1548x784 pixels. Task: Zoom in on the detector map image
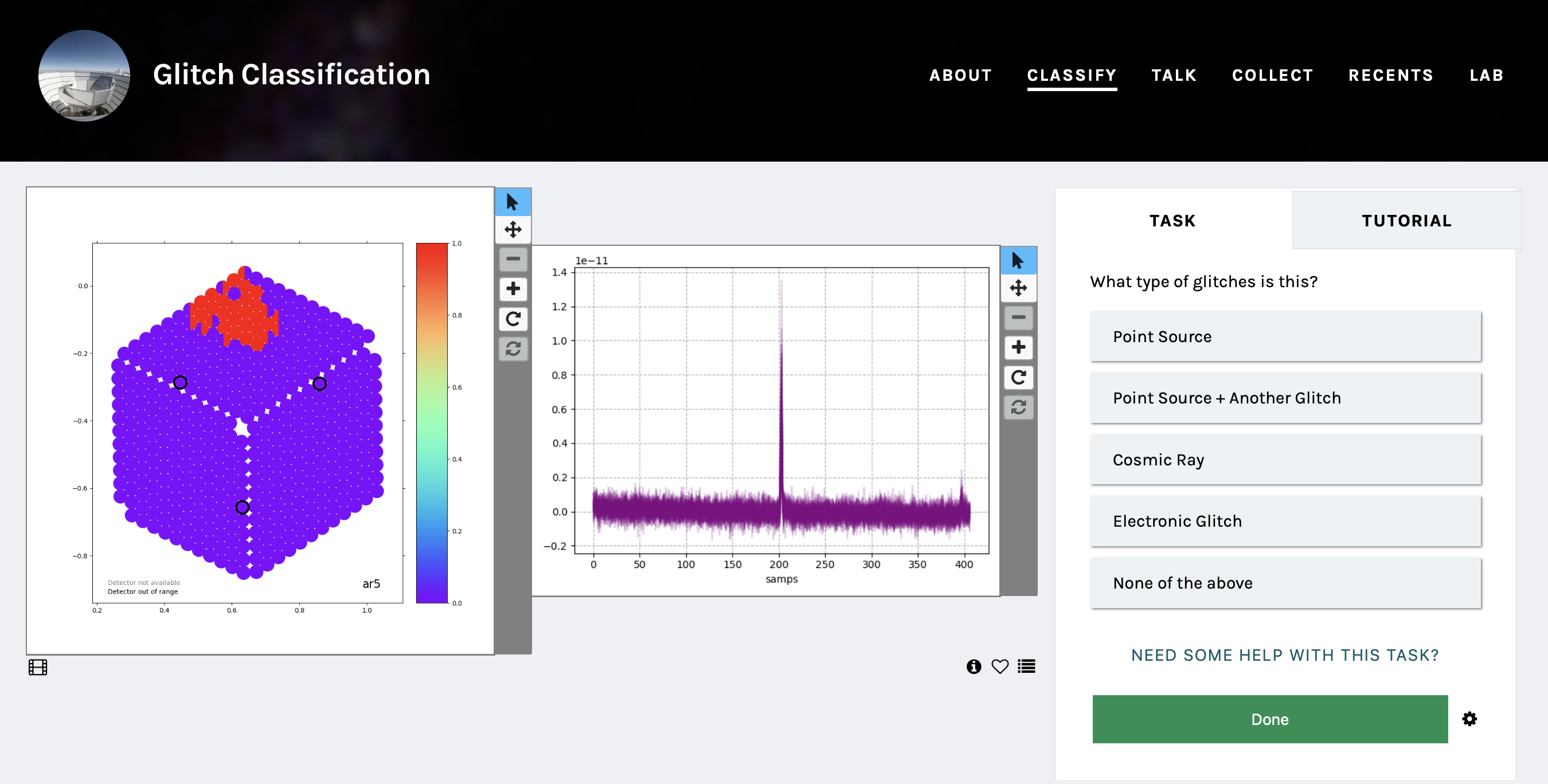click(x=513, y=289)
